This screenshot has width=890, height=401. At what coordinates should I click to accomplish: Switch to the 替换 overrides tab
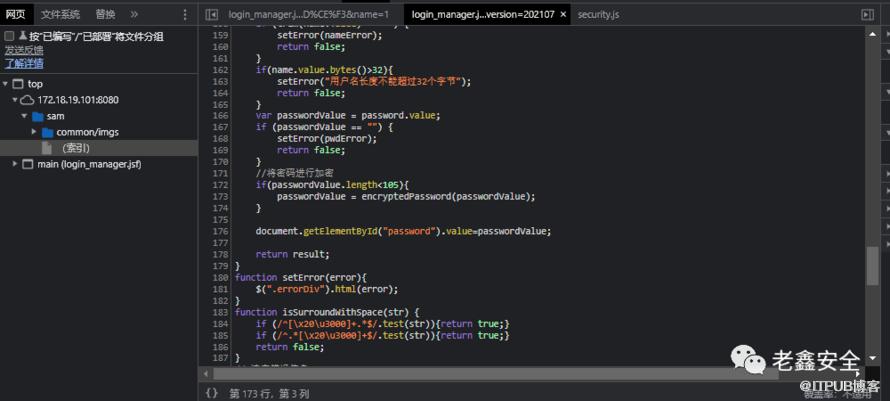click(105, 15)
